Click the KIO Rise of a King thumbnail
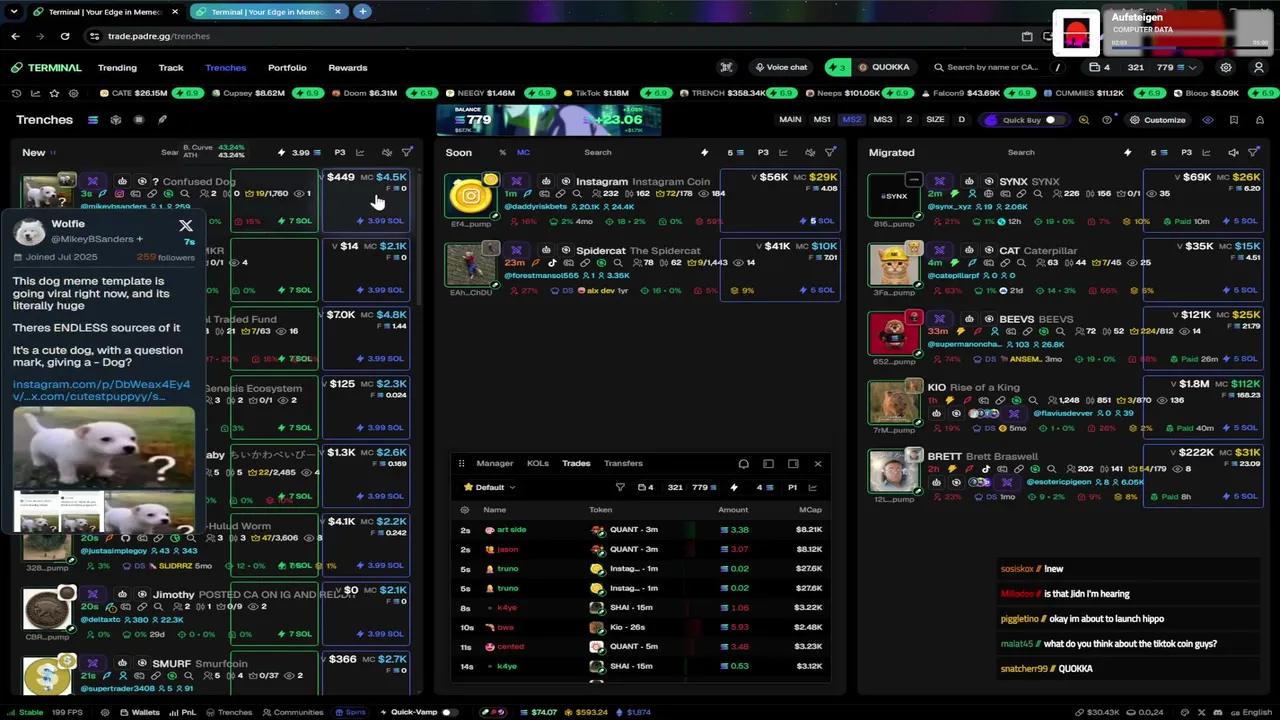Viewport: 1280px width, 720px height. click(x=893, y=402)
